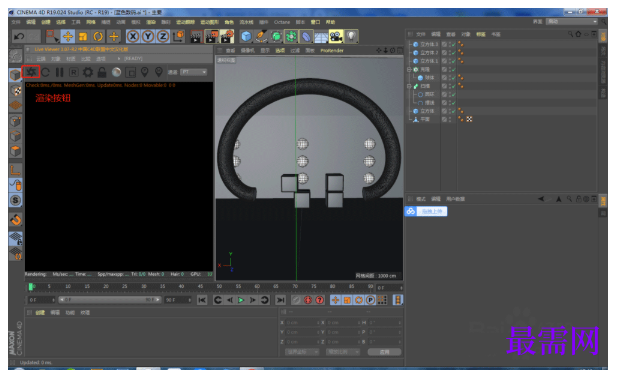This screenshot has width=618, height=372.
Task: Toggle visibility dots for the cube row ending in .2
Action: 450,53
